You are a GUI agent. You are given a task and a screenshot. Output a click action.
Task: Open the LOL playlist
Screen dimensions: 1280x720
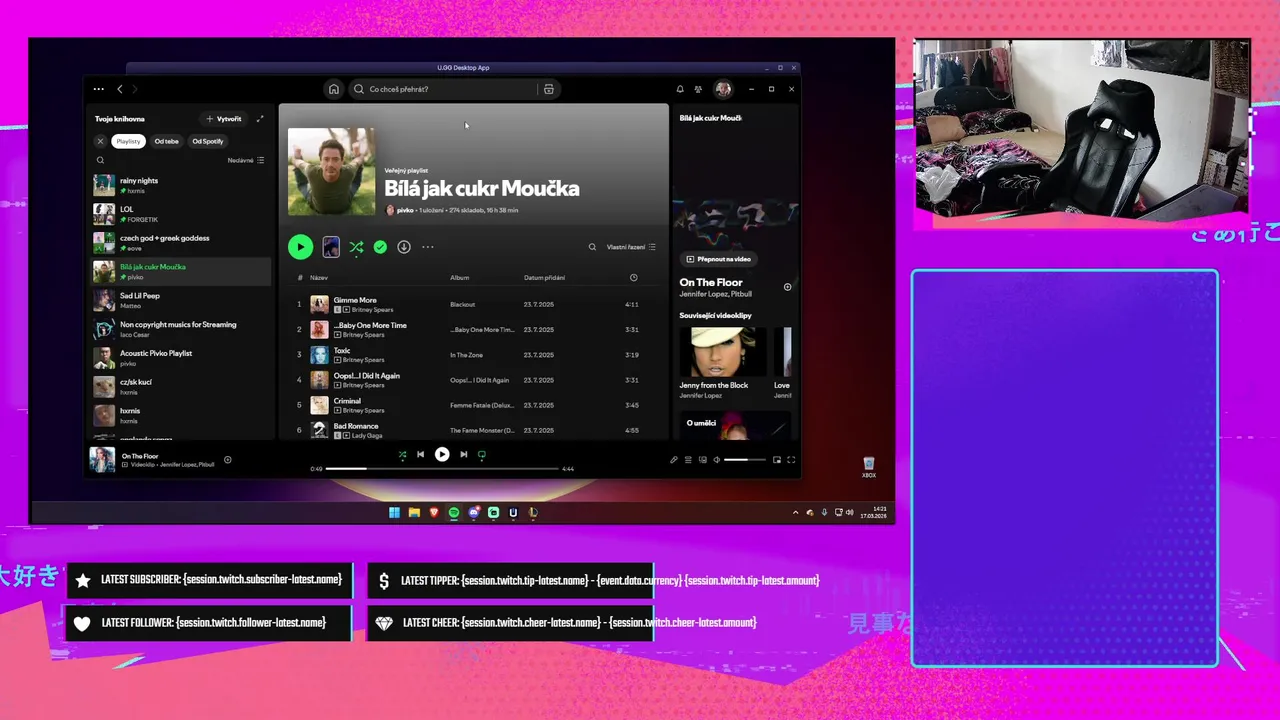pos(181,214)
